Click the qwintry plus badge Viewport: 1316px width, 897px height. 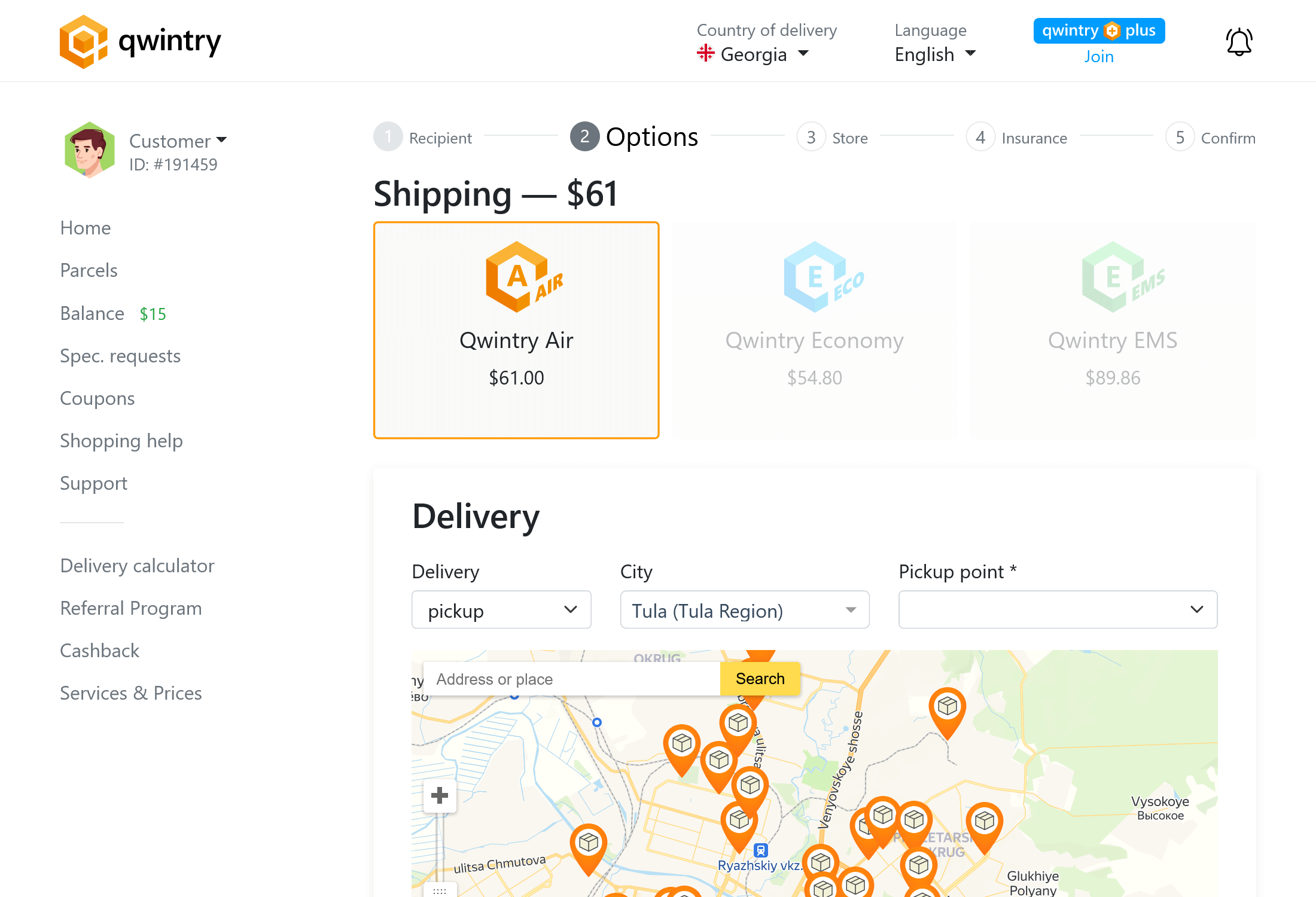coord(1099,30)
